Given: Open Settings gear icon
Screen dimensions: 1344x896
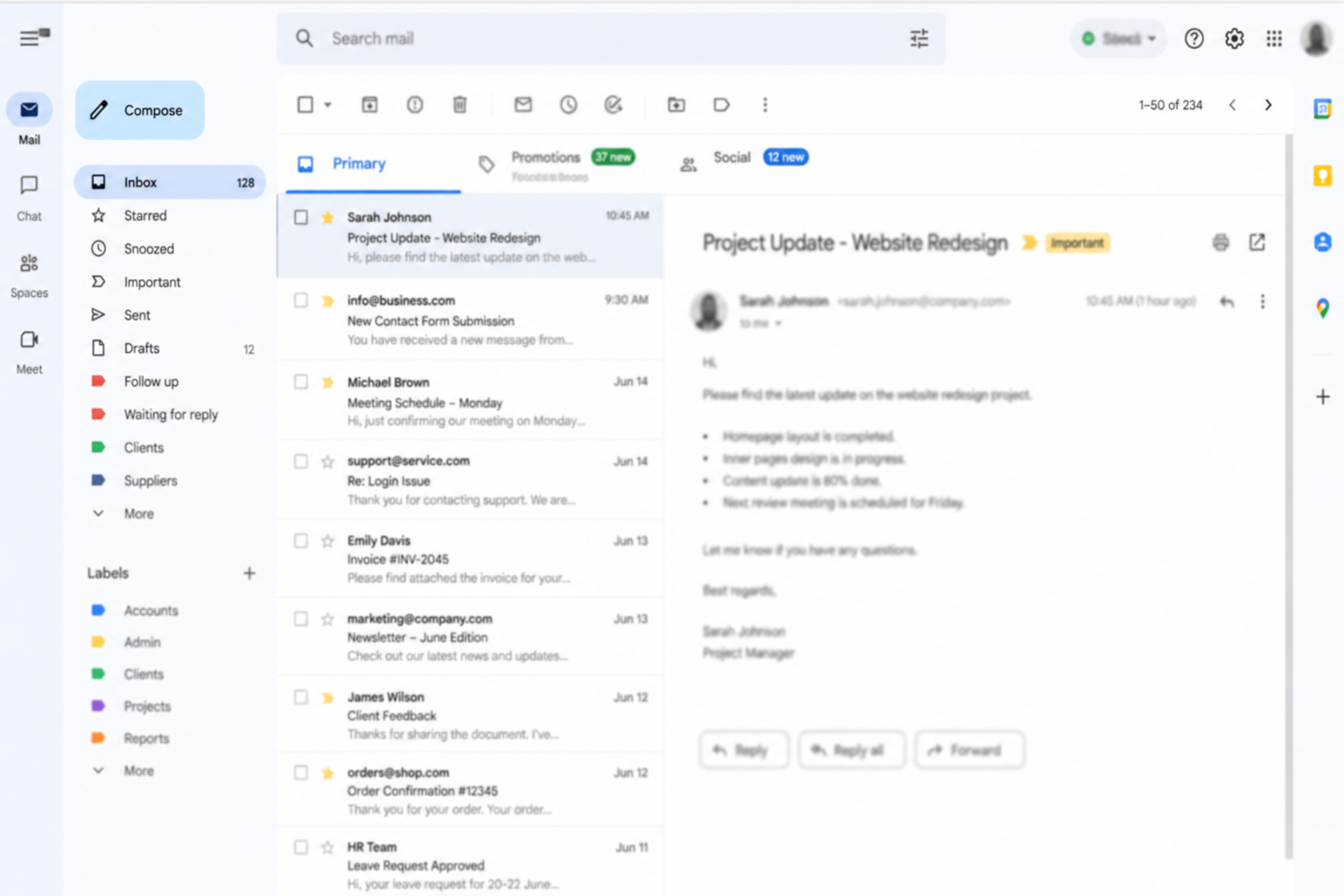Looking at the screenshot, I should [1234, 38].
